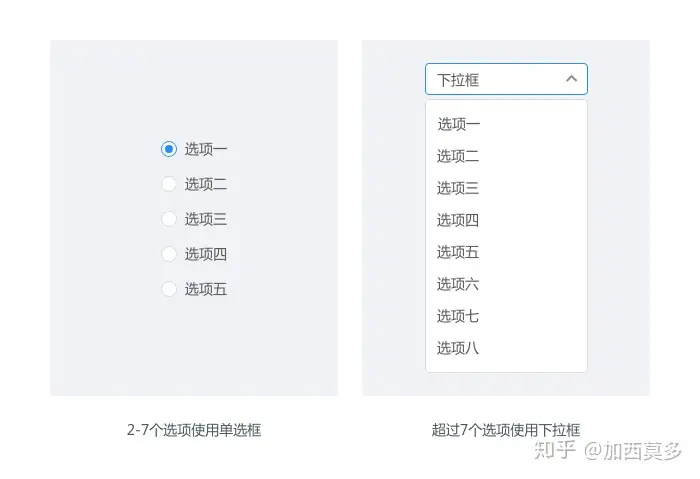Click the caption 超过7个选项使用下拉框
This screenshot has height=479, width=700.
[x=506, y=430]
